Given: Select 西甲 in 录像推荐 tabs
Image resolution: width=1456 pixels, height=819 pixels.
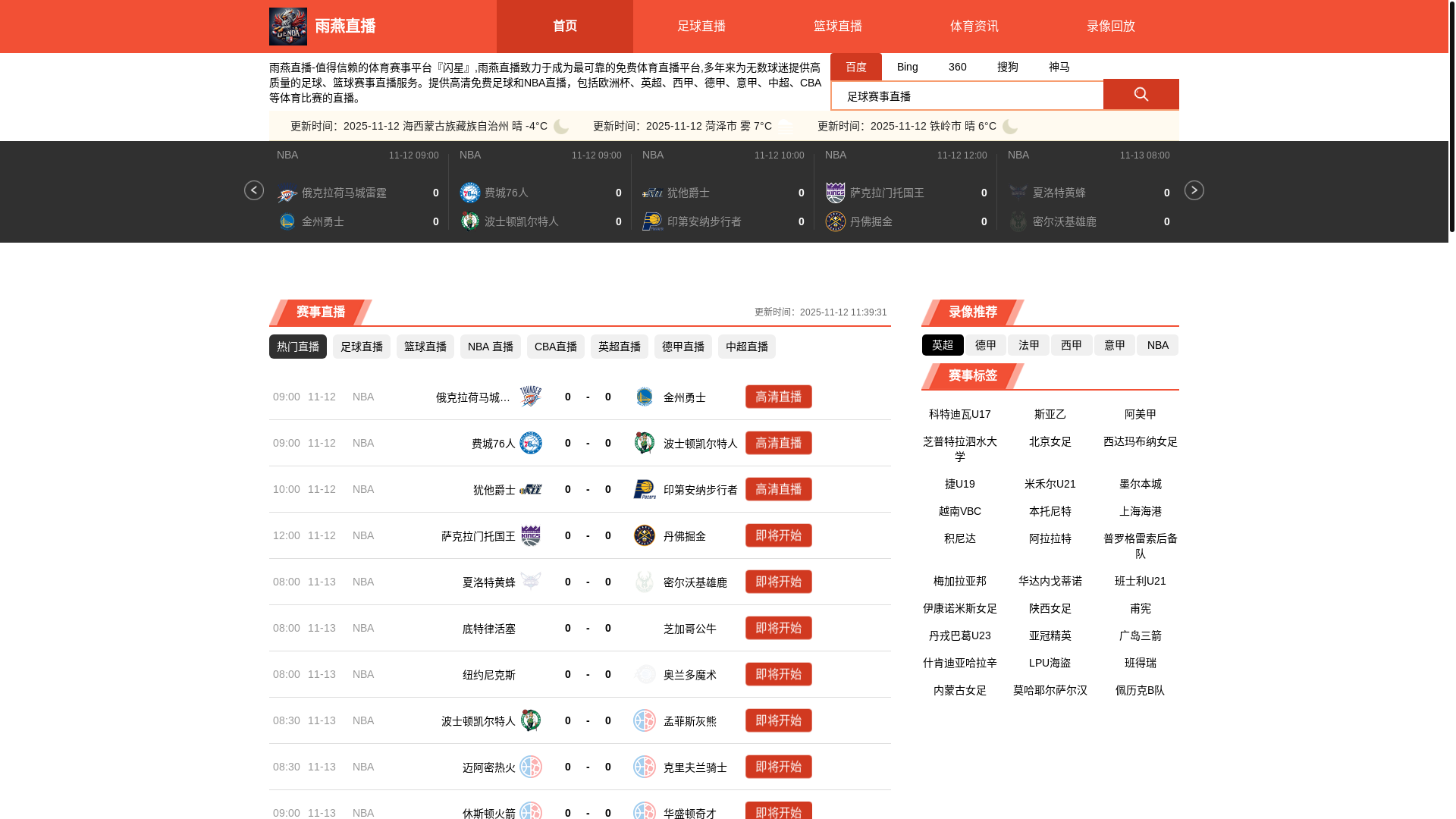Looking at the screenshot, I should pyautogui.click(x=1072, y=345).
